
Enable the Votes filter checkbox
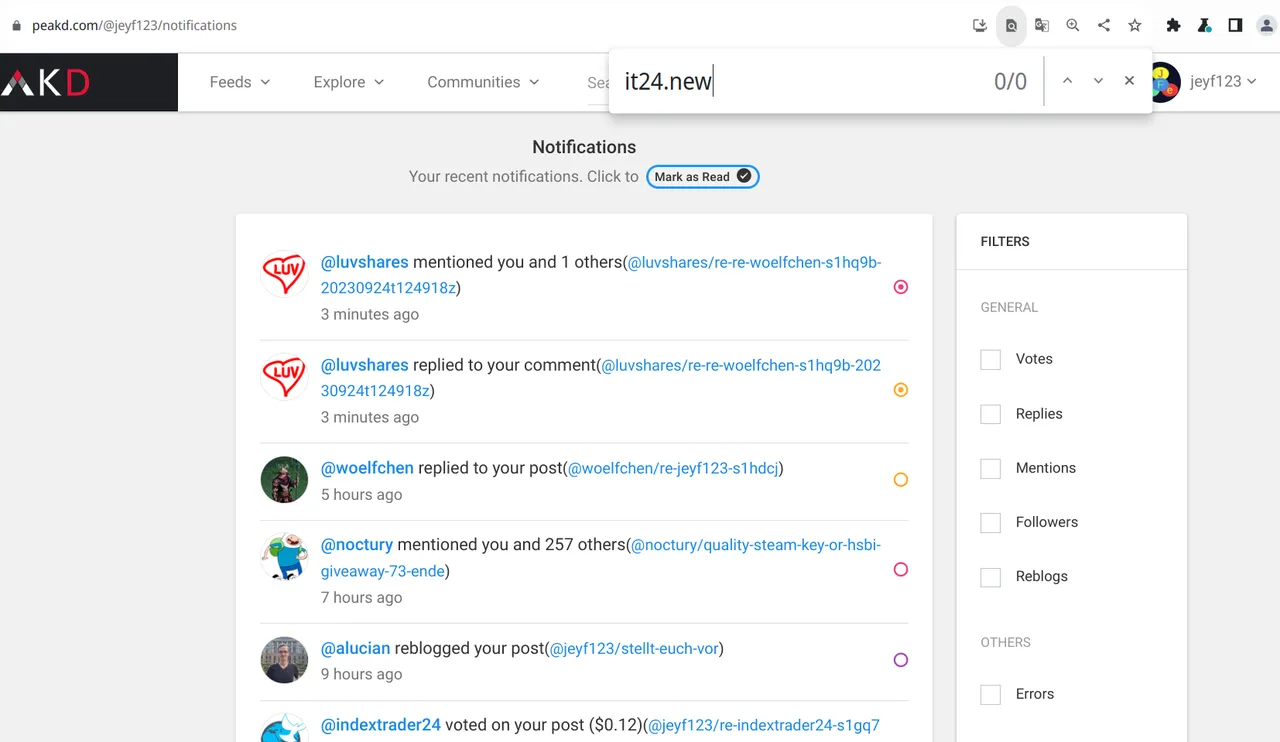click(x=991, y=360)
